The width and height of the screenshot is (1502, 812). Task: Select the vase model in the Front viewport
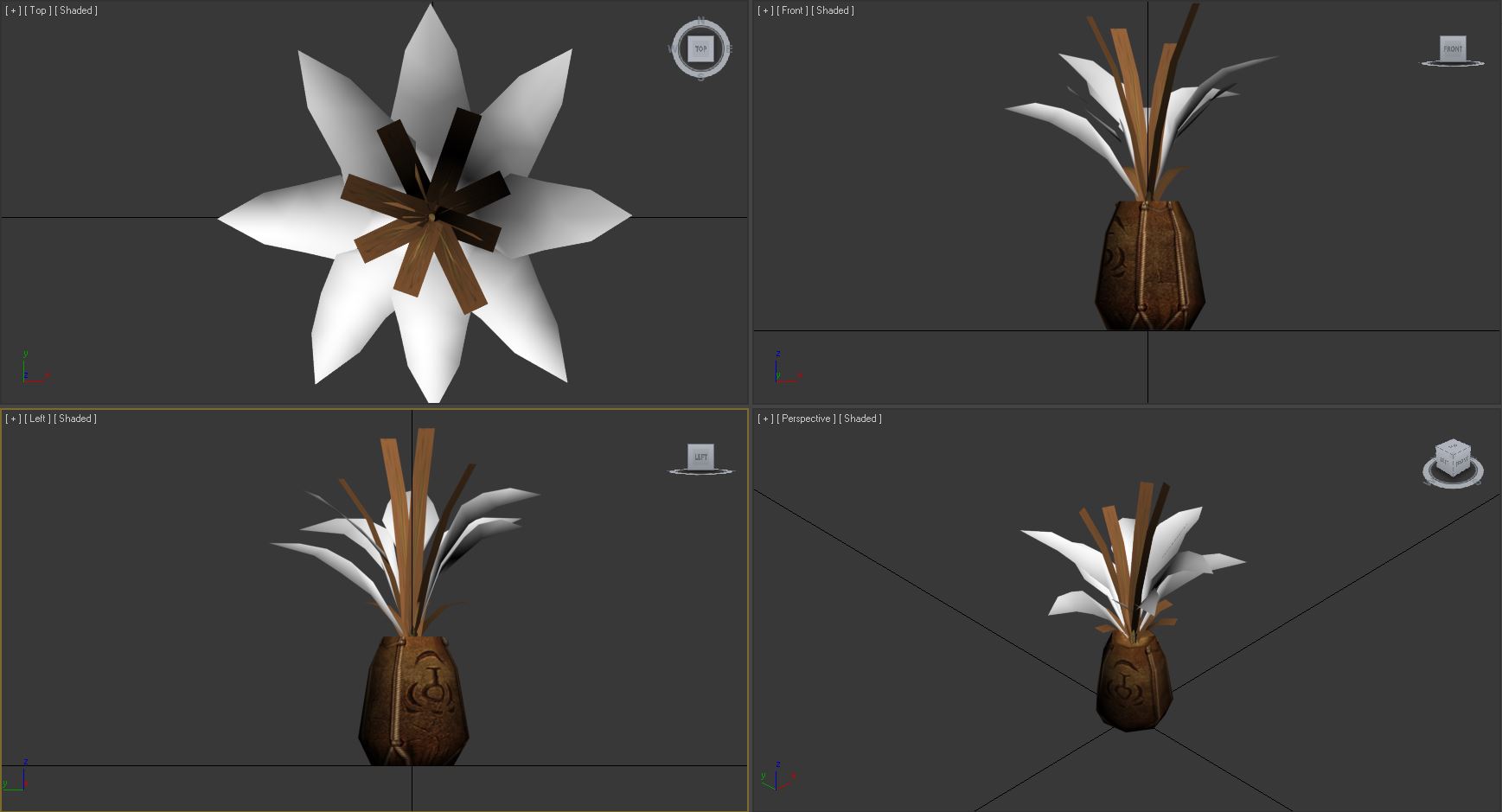click(x=1149, y=265)
